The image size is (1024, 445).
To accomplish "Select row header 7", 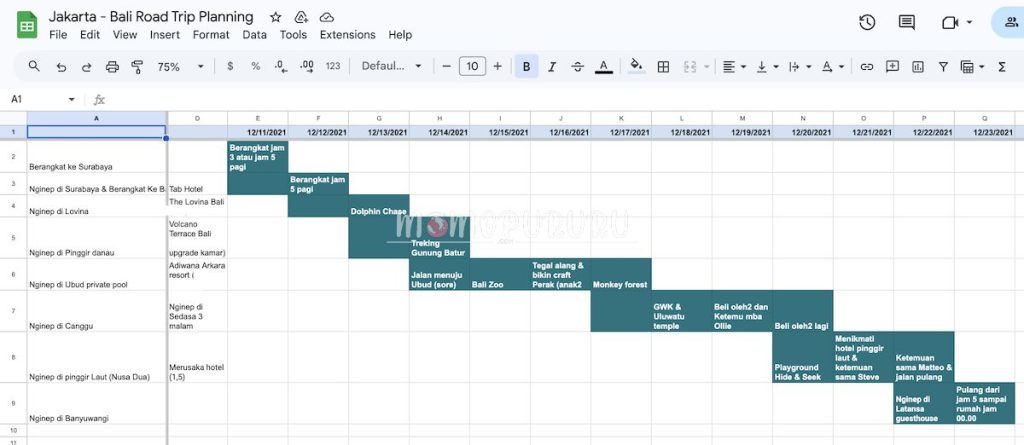I will [x=13, y=311].
